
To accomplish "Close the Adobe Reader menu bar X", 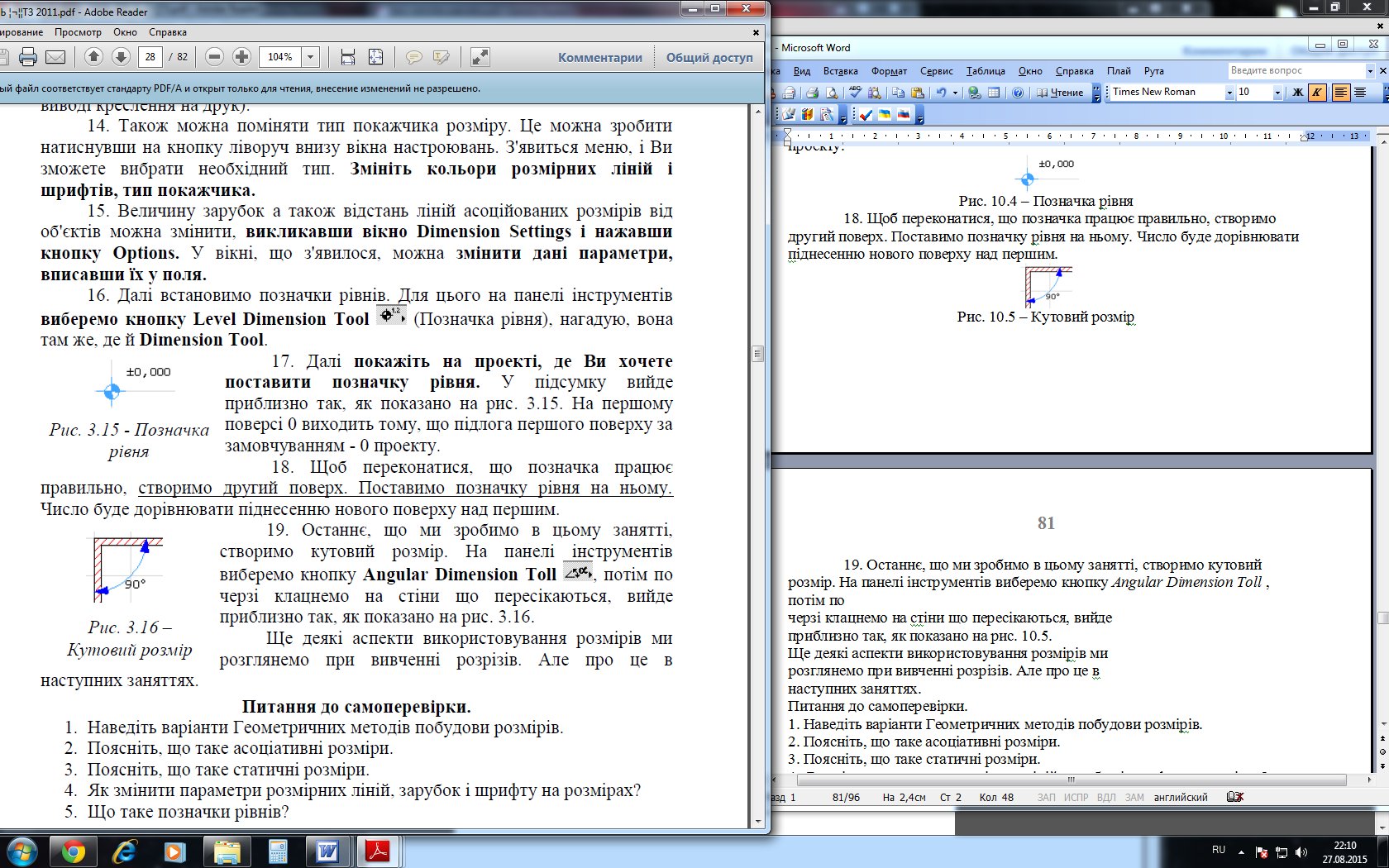I will (x=756, y=32).
